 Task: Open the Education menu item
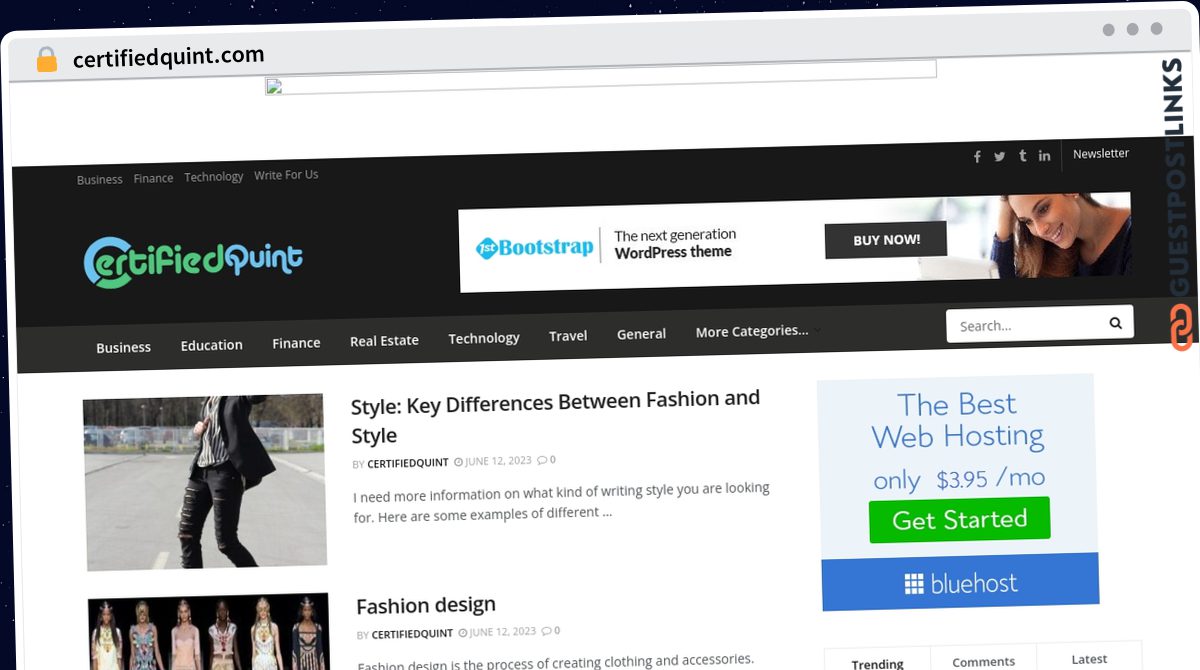point(211,345)
